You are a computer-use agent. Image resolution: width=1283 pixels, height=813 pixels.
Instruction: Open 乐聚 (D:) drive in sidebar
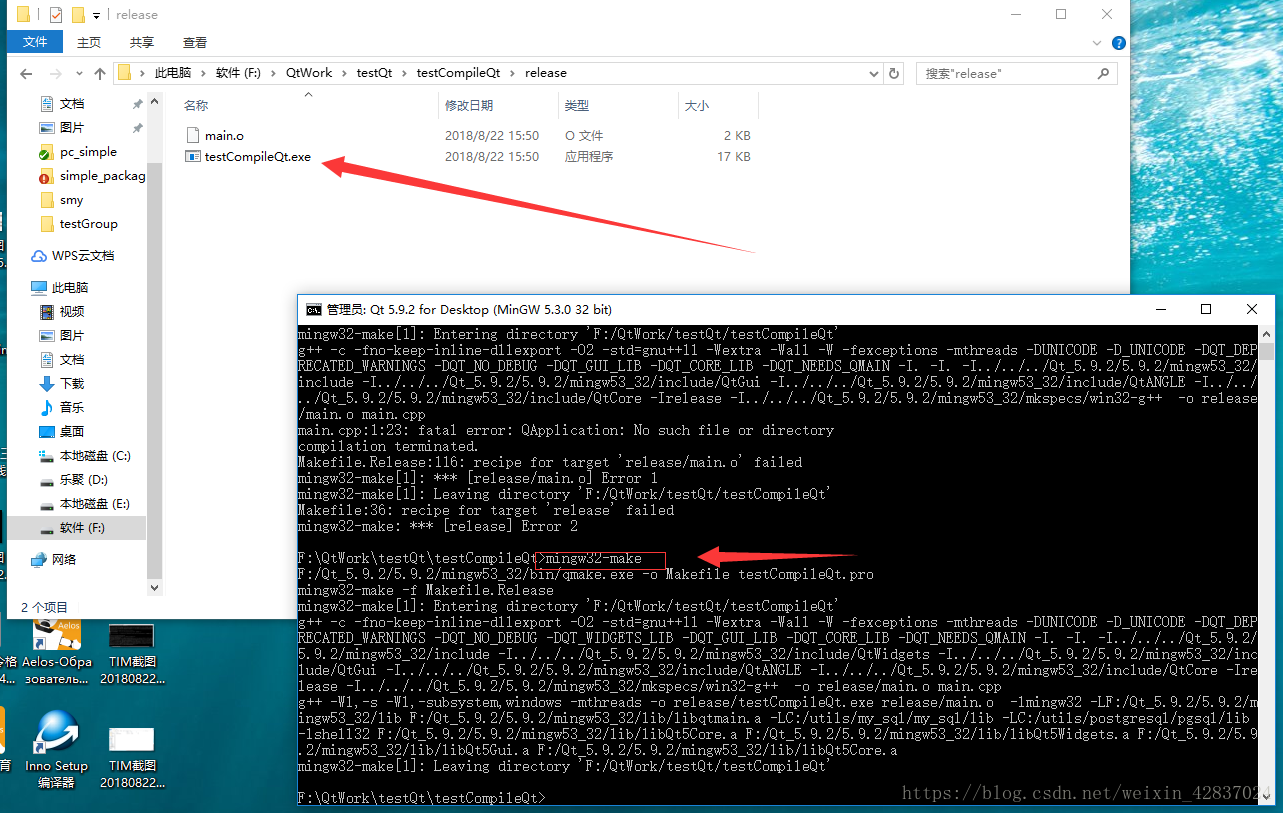click(x=84, y=480)
